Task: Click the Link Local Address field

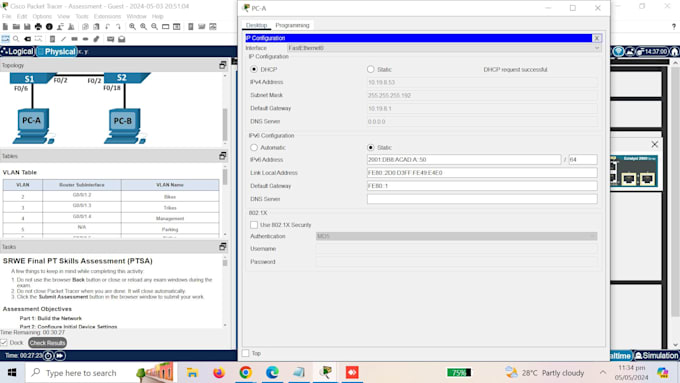Action: [x=482, y=173]
